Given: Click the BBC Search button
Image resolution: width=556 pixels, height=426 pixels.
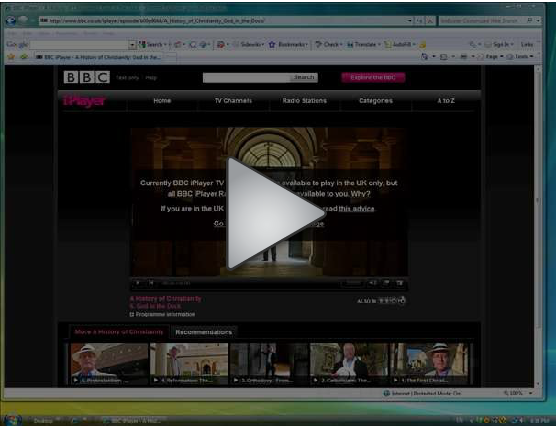Looking at the screenshot, I should click(x=304, y=77).
